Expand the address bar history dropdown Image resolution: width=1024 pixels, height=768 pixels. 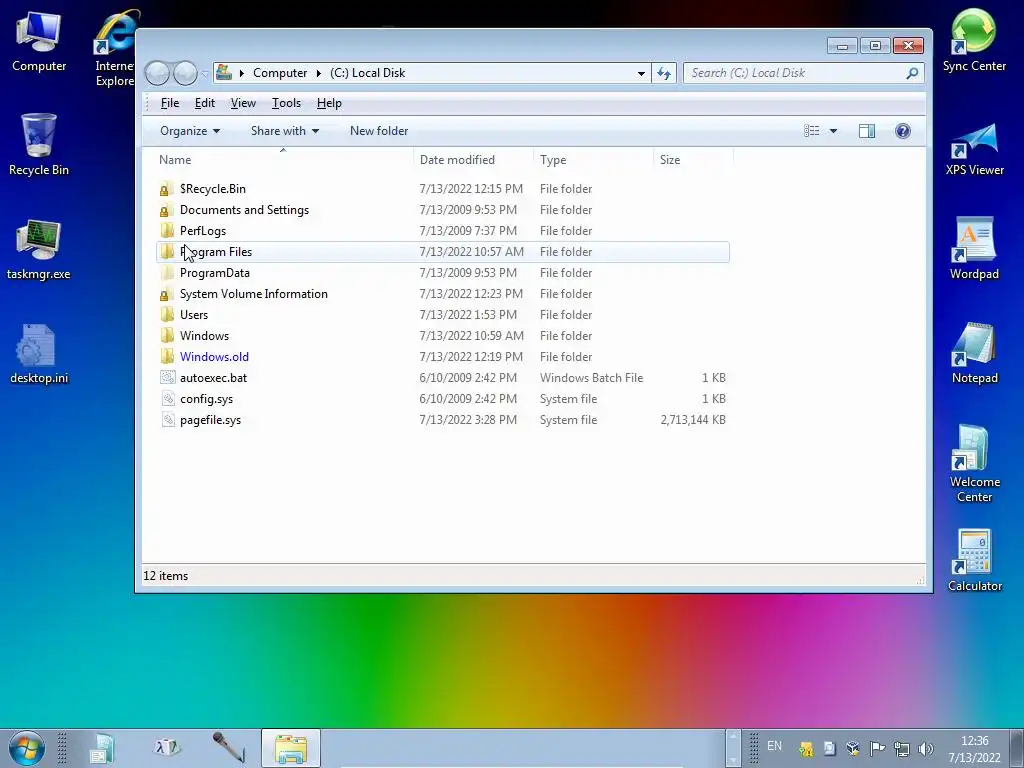(x=641, y=73)
